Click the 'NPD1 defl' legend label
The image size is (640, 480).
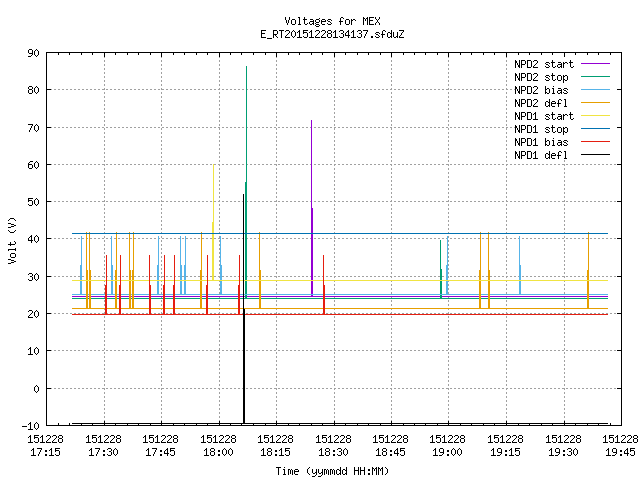pyautogui.click(x=541, y=156)
